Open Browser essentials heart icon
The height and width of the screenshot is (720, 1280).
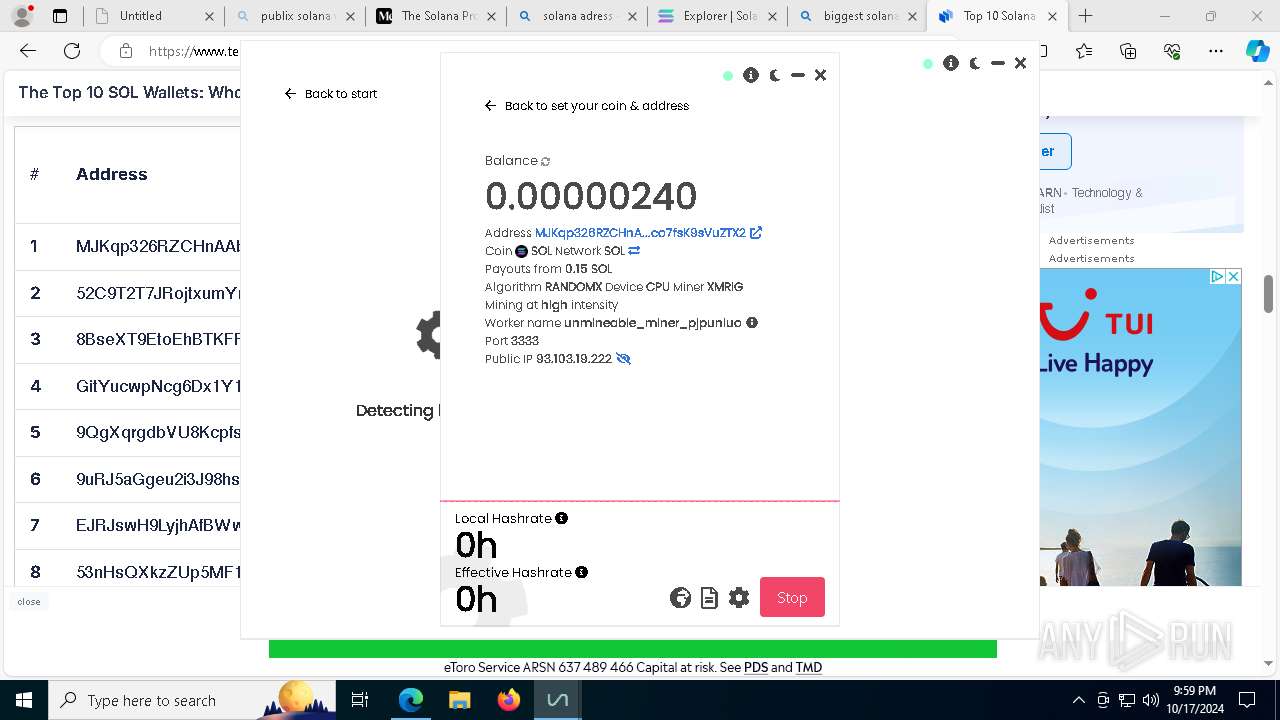click(x=1173, y=51)
